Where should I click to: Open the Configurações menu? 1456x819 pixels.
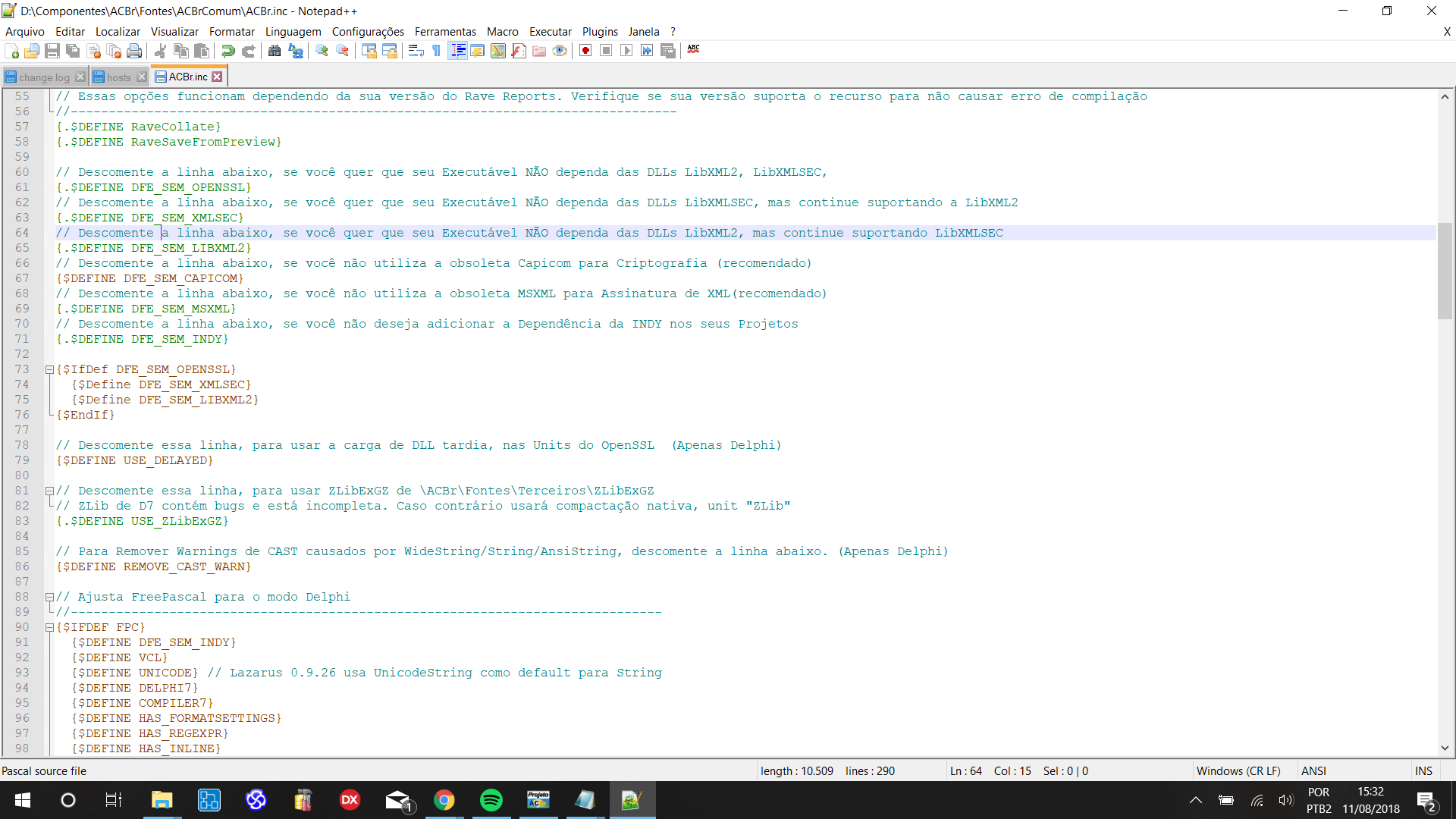pos(368,32)
